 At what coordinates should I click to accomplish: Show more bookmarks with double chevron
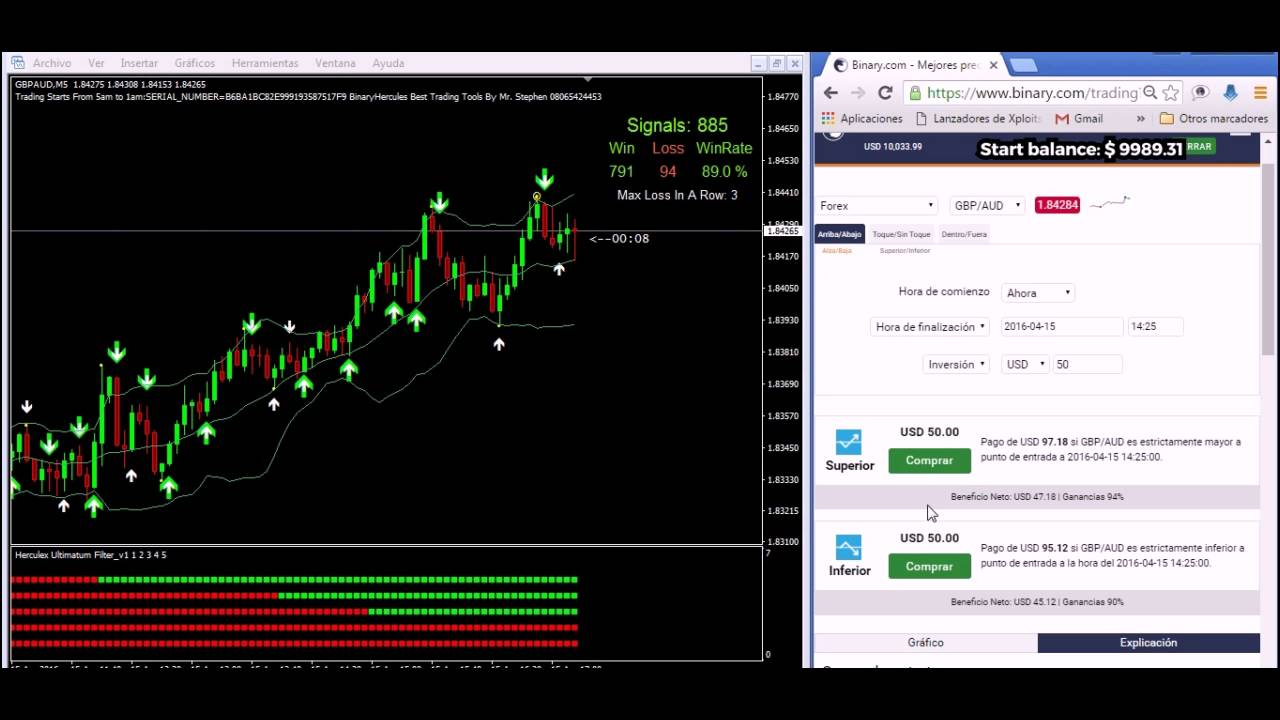[1141, 118]
